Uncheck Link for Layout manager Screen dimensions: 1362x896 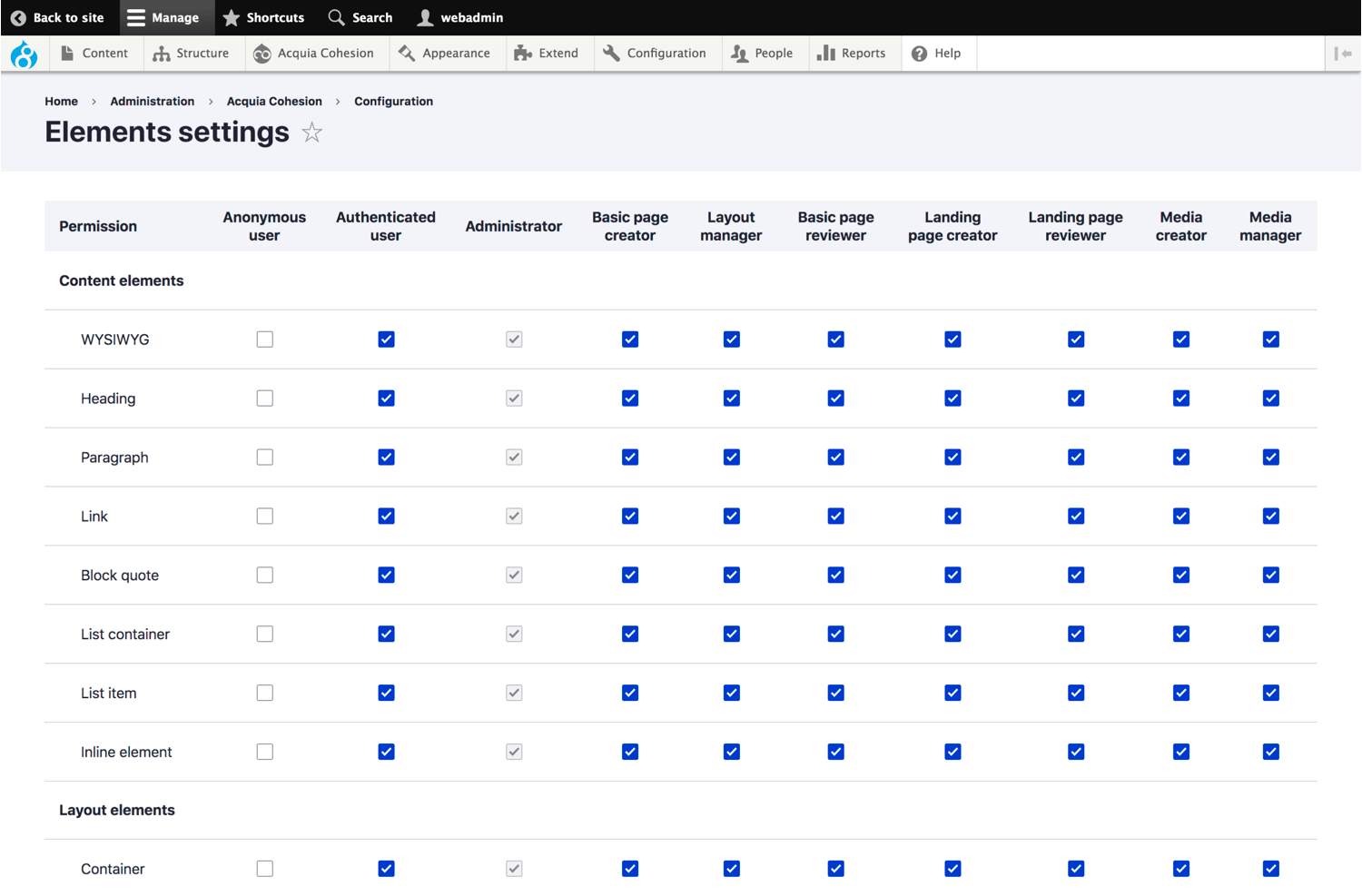click(731, 517)
